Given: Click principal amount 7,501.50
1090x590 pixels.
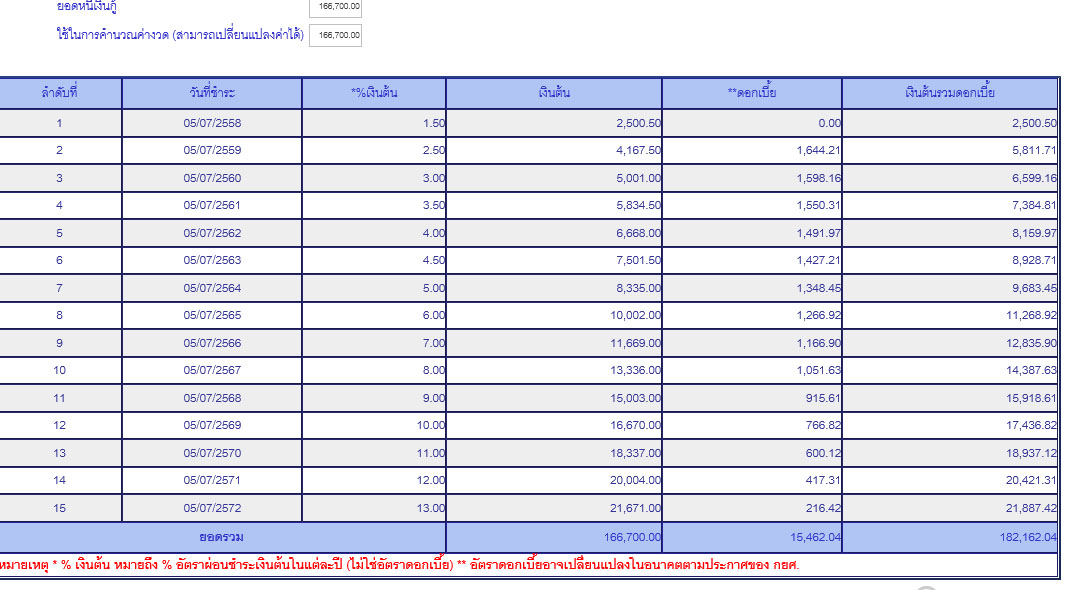Looking at the screenshot, I should (638, 260).
